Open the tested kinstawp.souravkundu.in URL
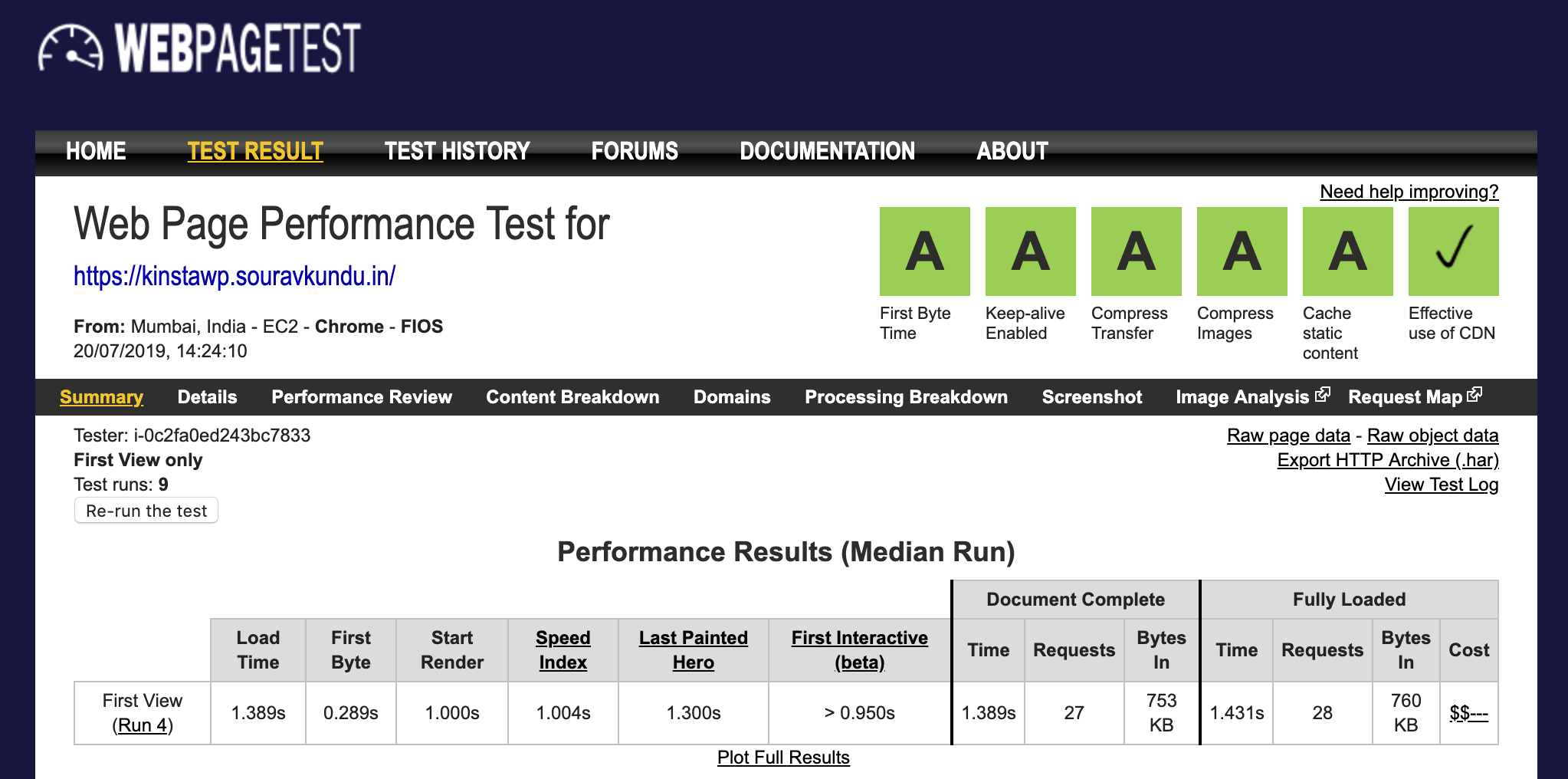The width and height of the screenshot is (1568, 779). (235, 276)
